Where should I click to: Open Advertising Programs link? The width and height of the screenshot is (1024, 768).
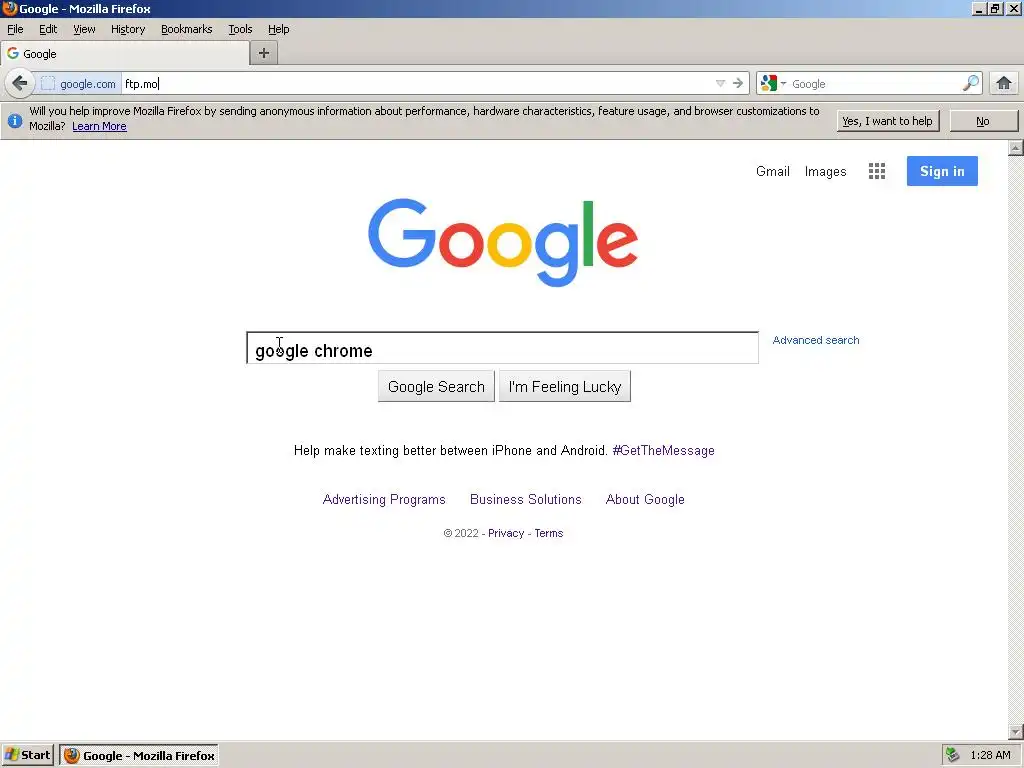(384, 500)
